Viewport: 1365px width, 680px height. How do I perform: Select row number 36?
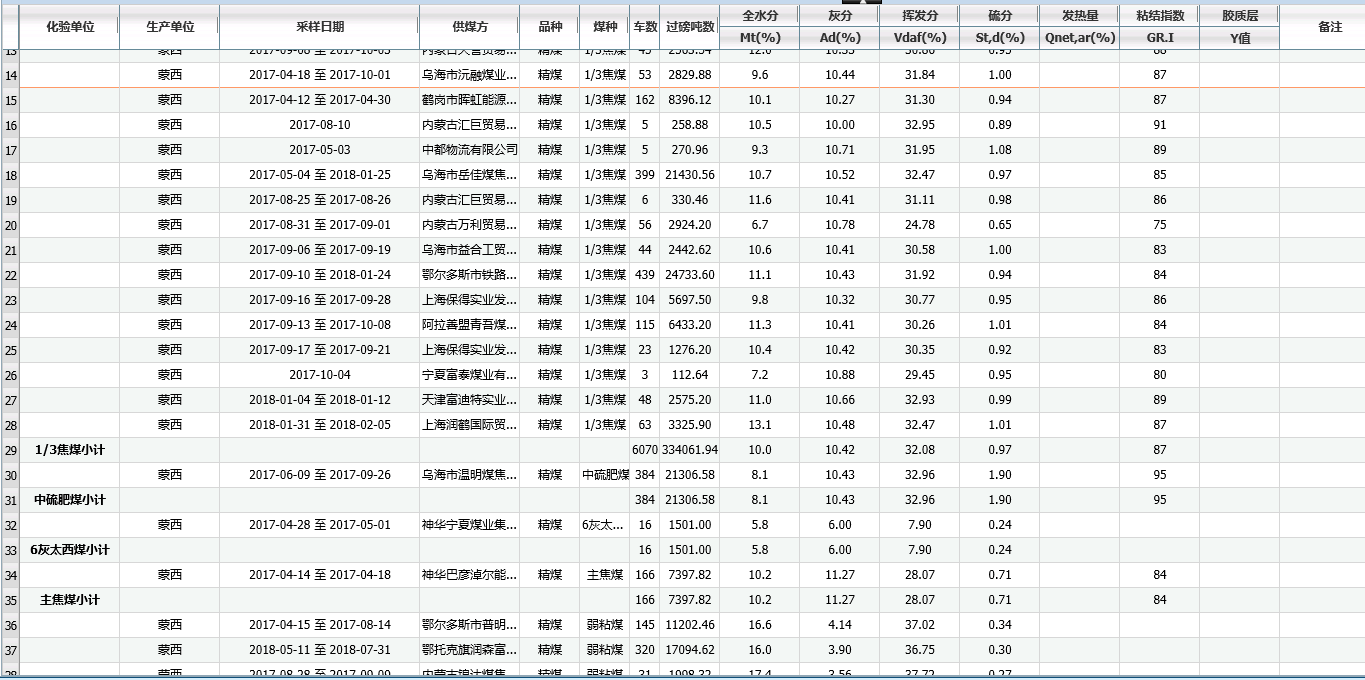[10, 625]
